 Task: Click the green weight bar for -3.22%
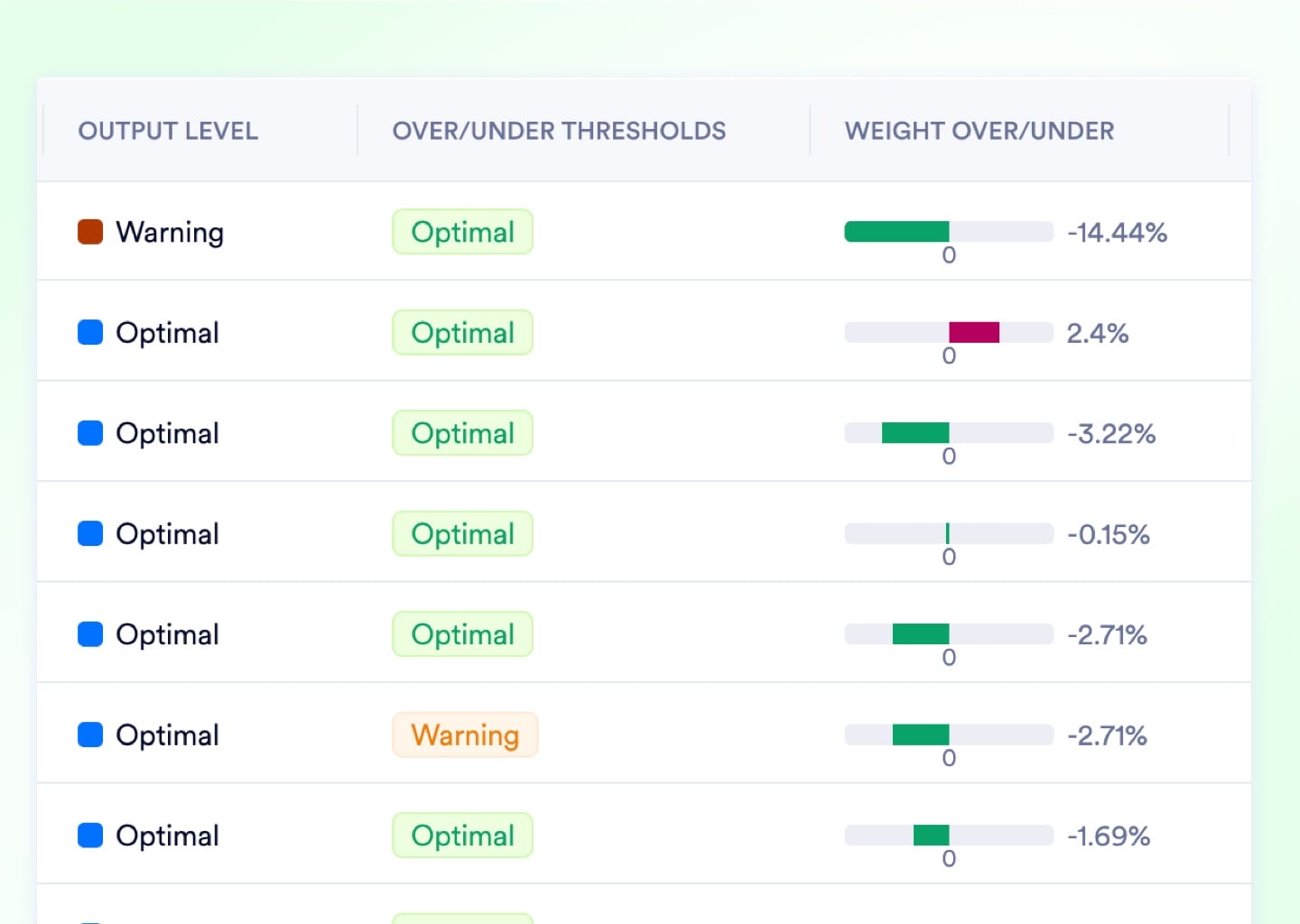915,433
